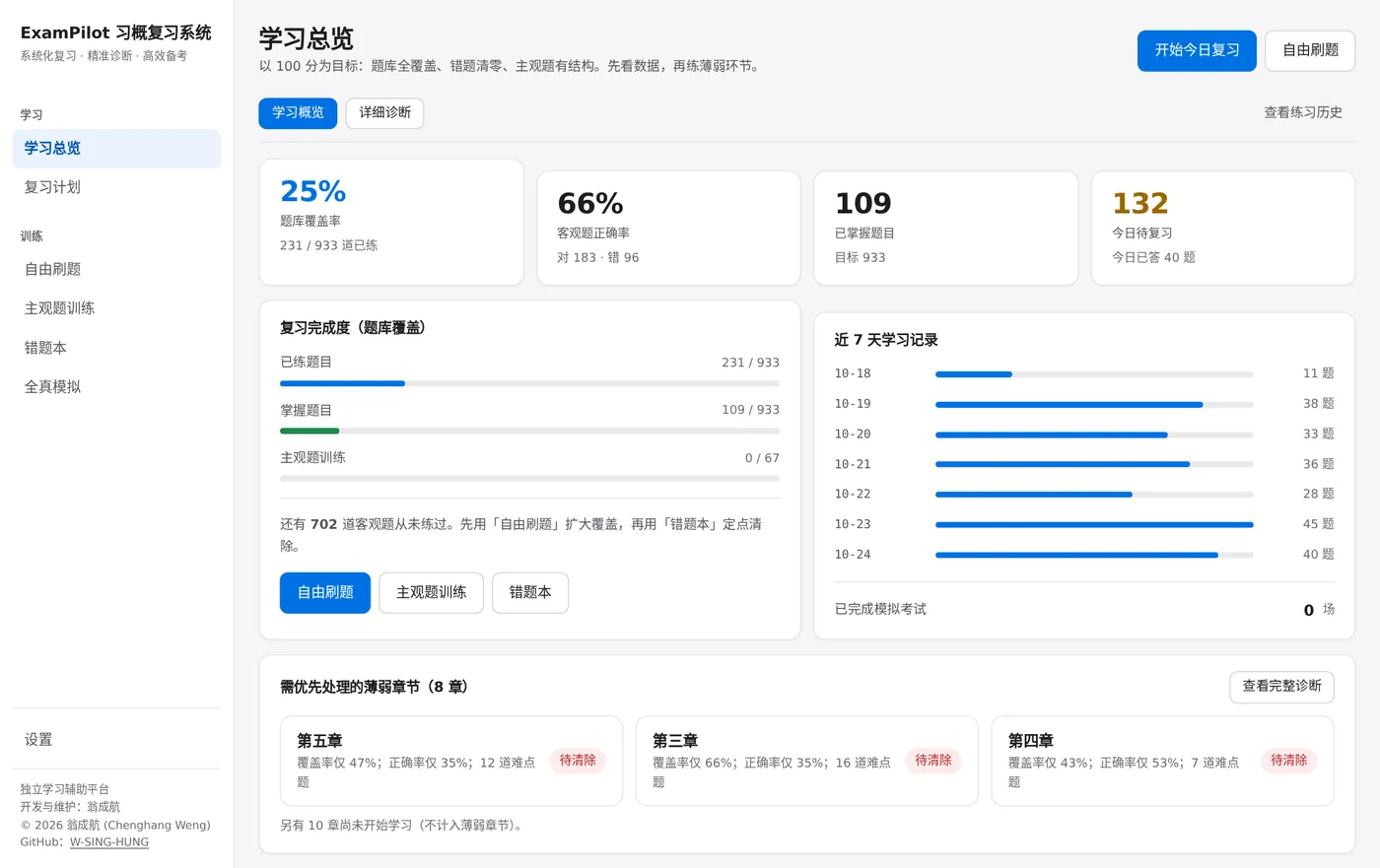Click the 开始今日复习 button
This screenshot has height=868, width=1380.
coord(1197,50)
